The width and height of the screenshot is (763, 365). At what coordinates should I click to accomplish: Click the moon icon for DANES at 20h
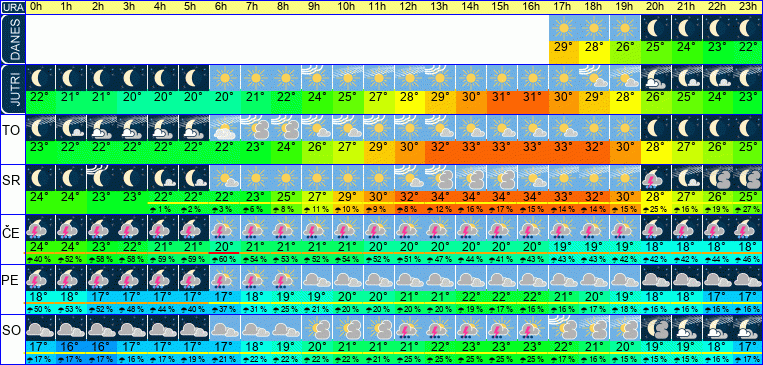[x=656, y=28]
